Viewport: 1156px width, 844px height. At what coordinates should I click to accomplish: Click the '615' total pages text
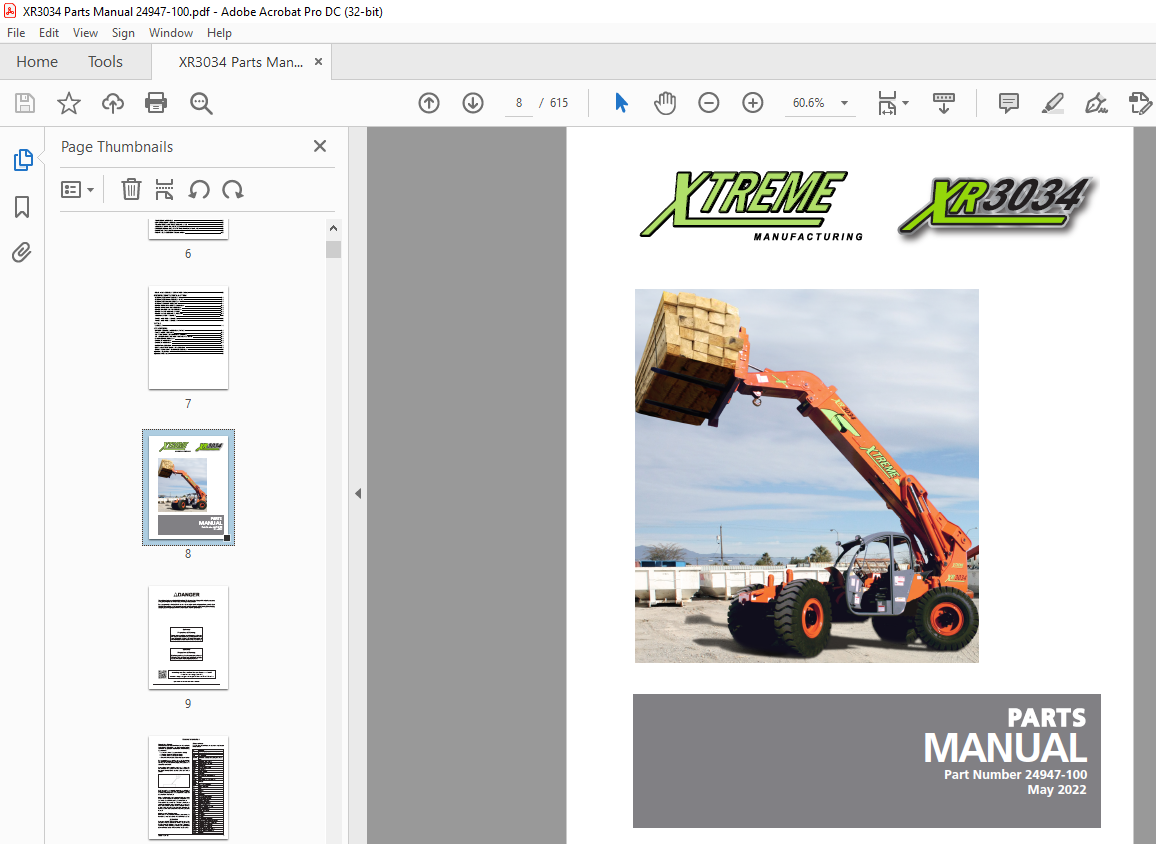(559, 103)
